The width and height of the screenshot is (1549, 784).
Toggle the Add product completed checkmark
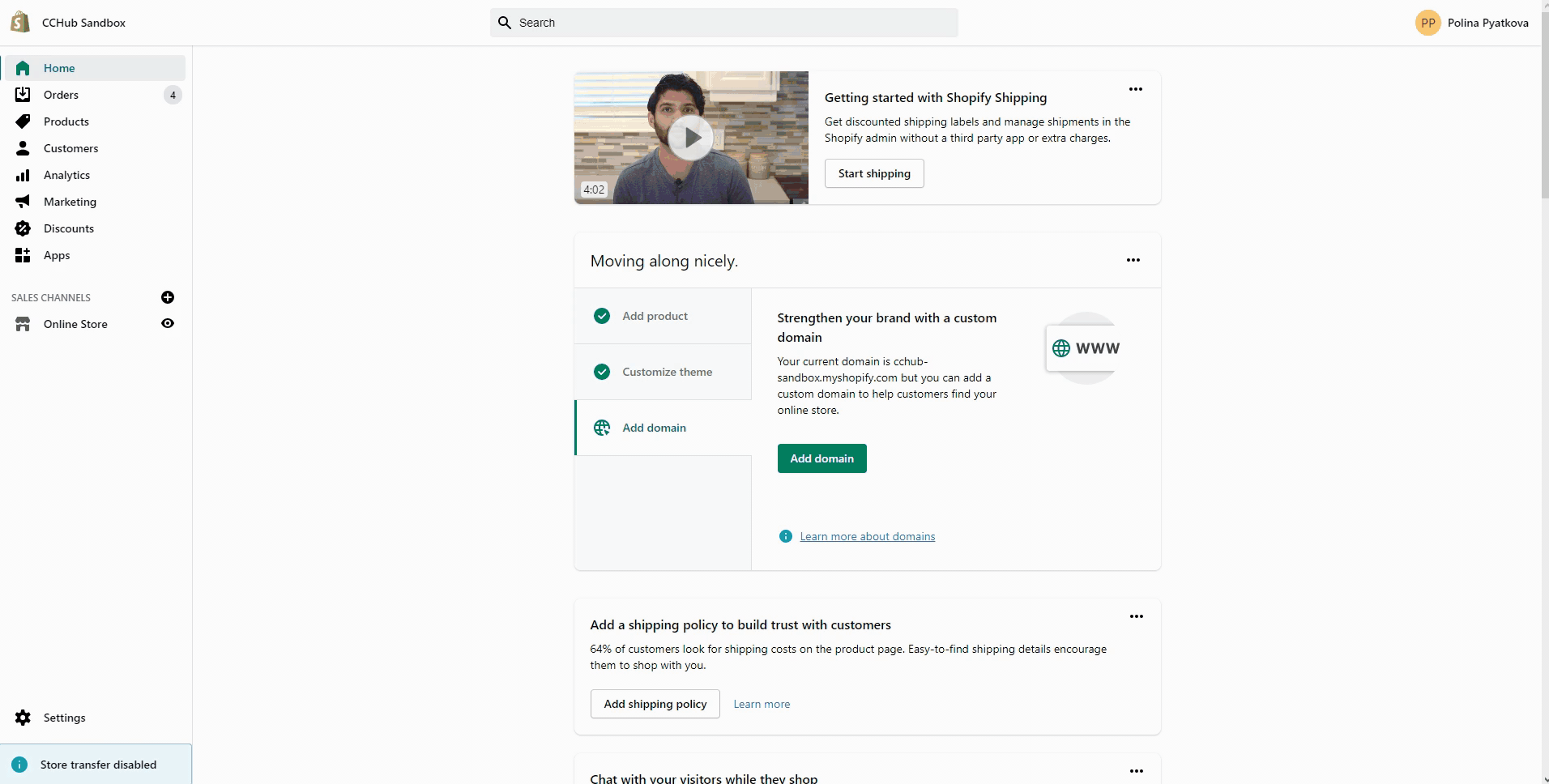[x=602, y=316]
